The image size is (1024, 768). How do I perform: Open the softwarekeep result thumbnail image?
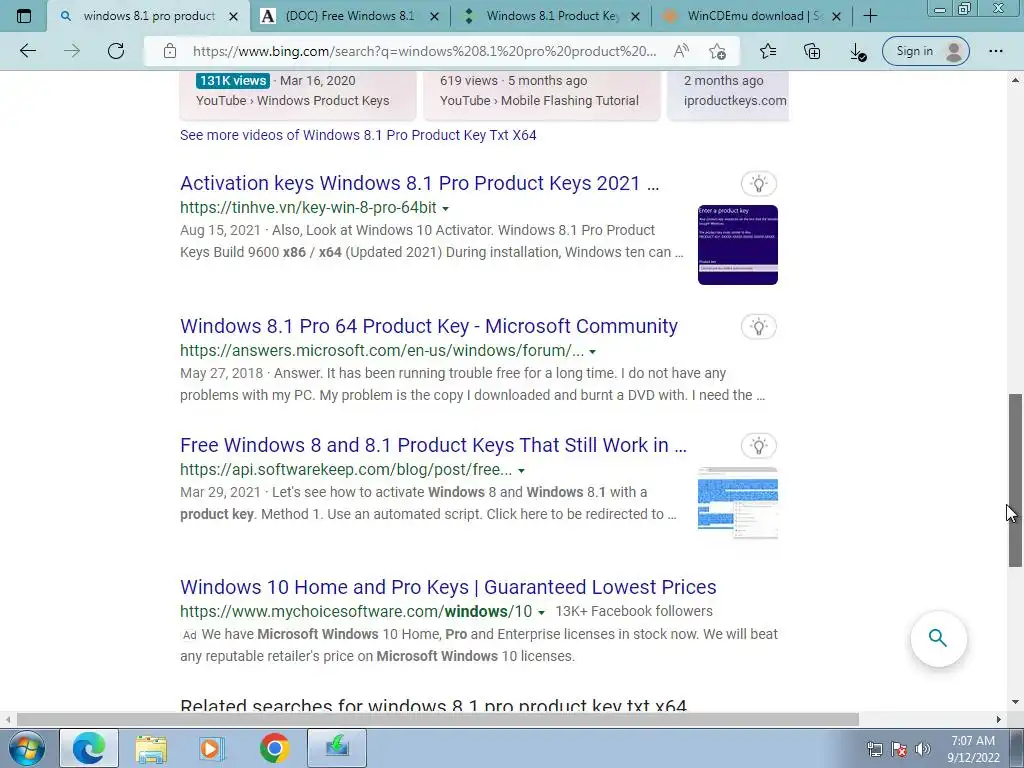pyautogui.click(x=737, y=502)
